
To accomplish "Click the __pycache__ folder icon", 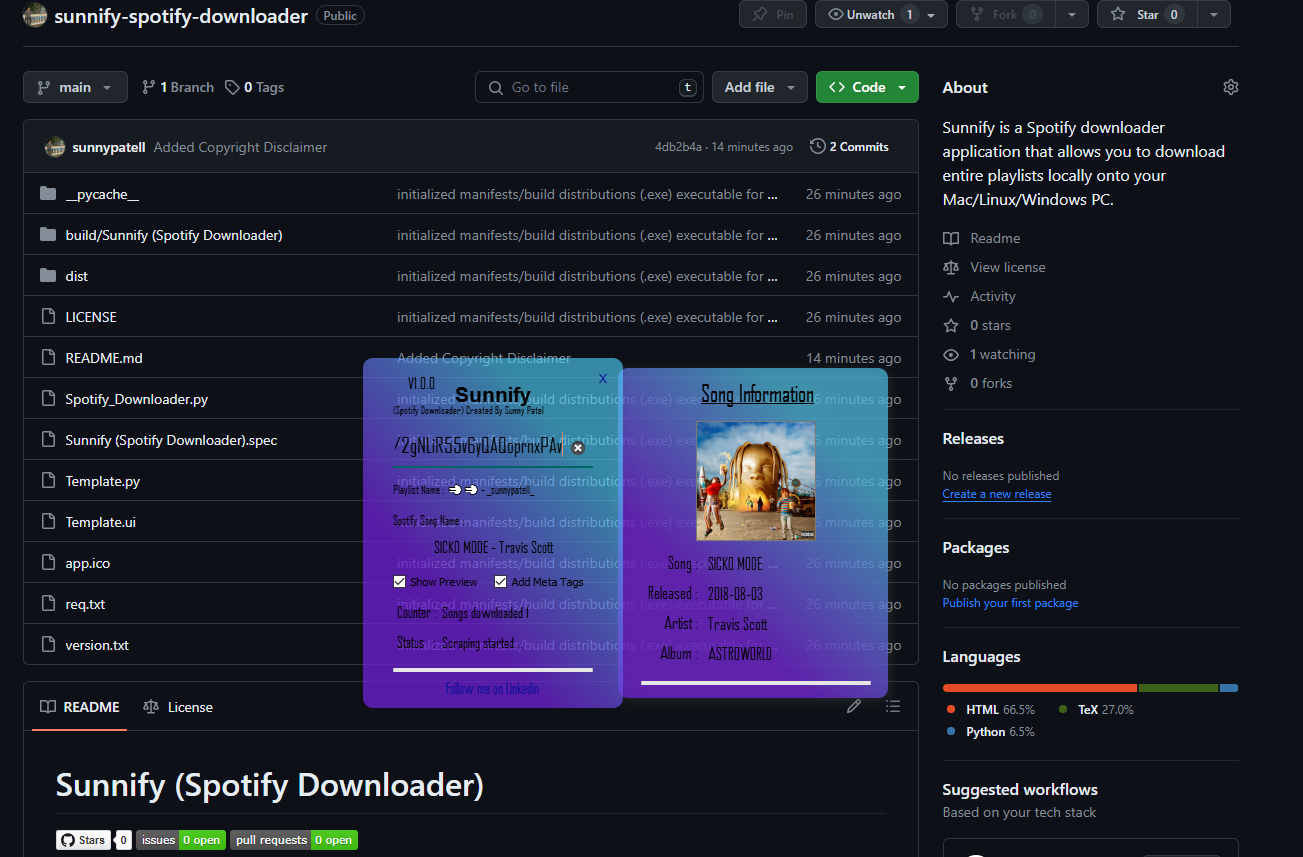I will (x=48, y=194).
